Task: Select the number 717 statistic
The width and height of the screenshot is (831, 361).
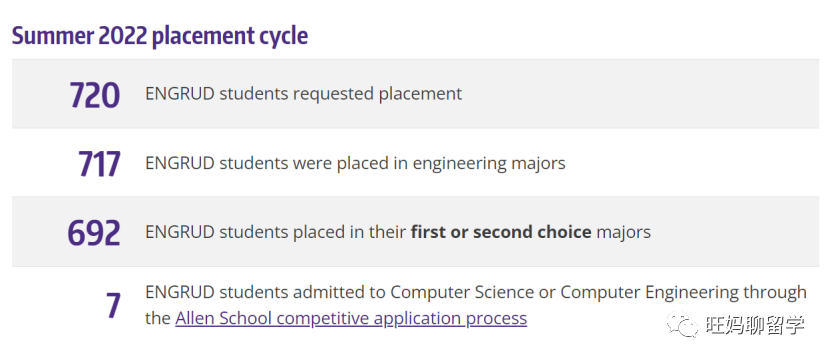Action: [99, 164]
